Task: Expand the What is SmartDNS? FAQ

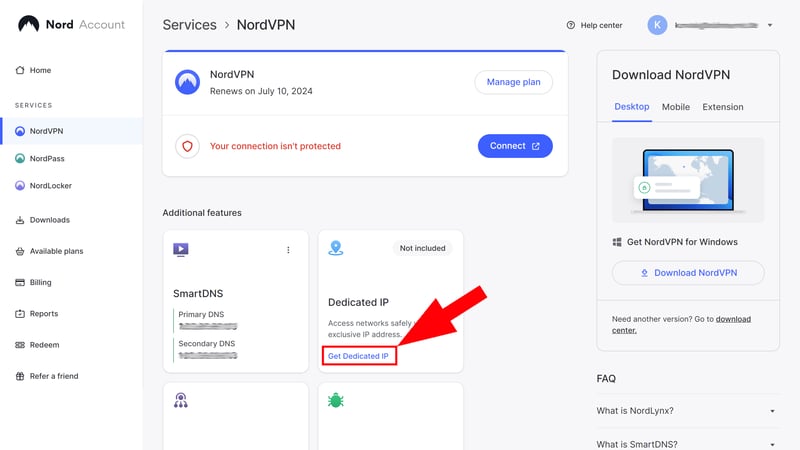Action: (688, 444)
